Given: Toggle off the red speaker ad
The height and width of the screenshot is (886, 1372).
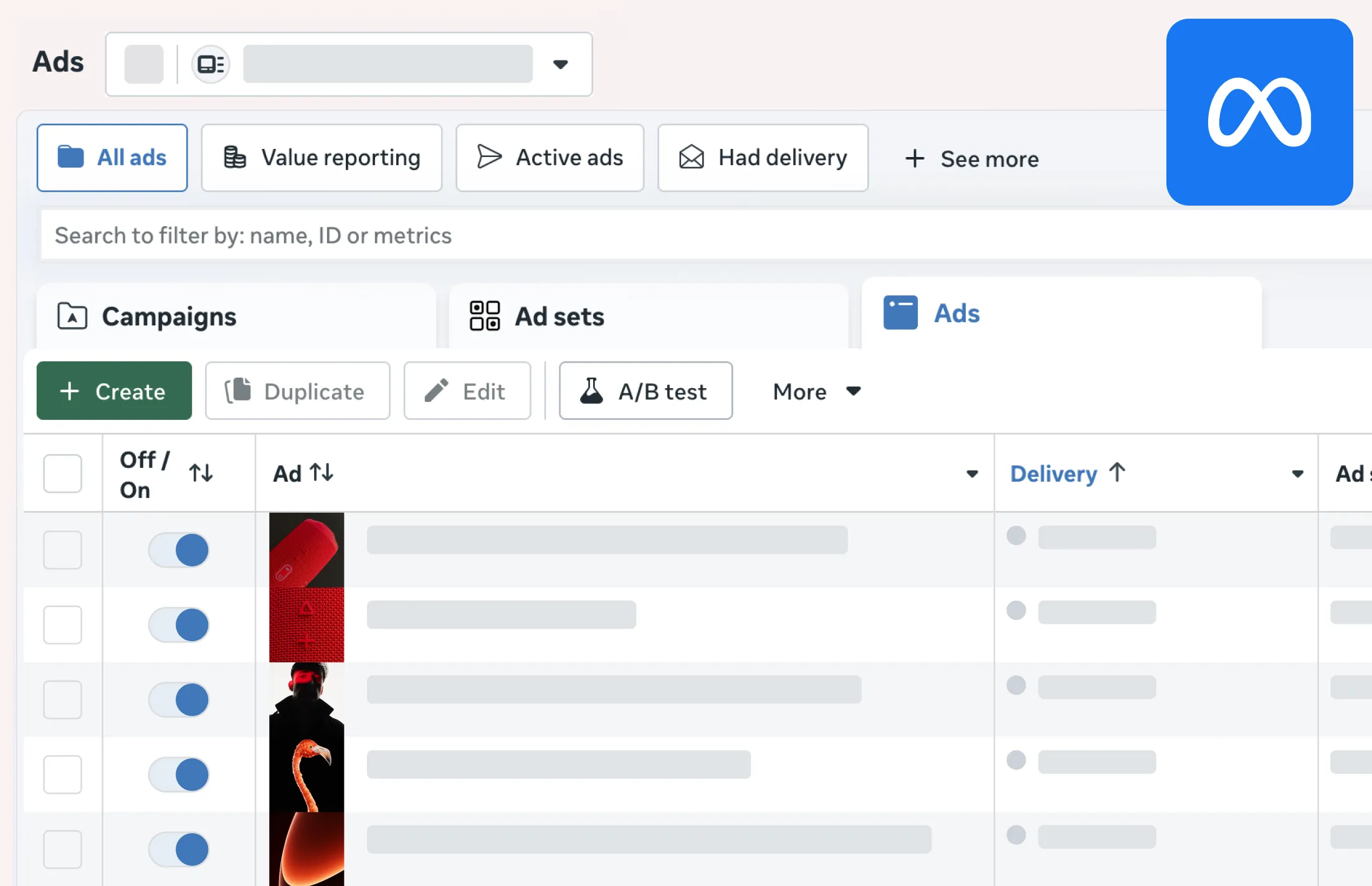Looking at the screenshot, I should pos(179,550).
